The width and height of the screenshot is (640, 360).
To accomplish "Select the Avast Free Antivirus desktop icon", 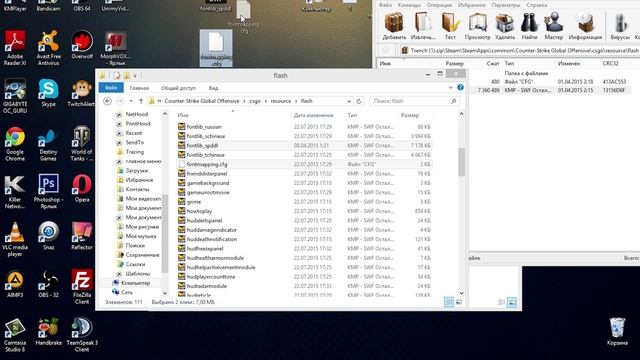I will coord(49,48).
